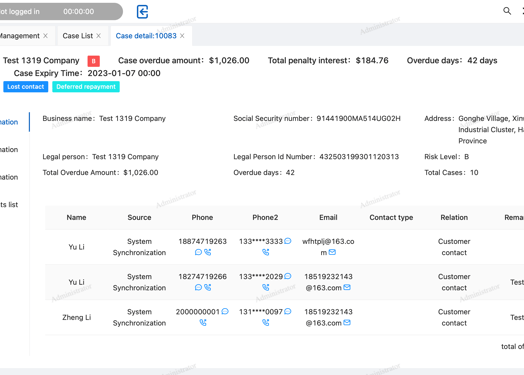Select the Zheng Li name cell
The image size is (524, 375).
pyautogui.click(x=77, y=317)
